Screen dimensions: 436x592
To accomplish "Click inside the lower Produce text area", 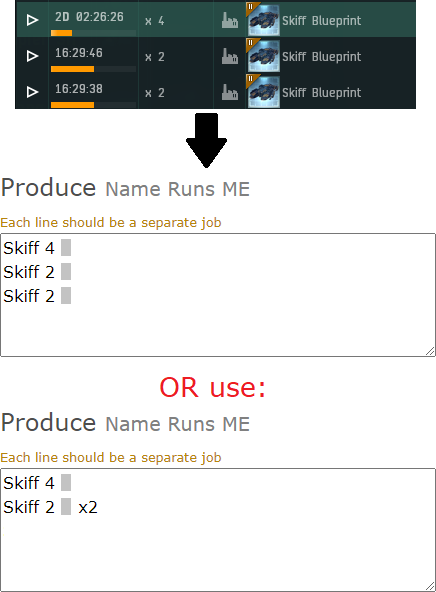I will click(x=218, y=530).
